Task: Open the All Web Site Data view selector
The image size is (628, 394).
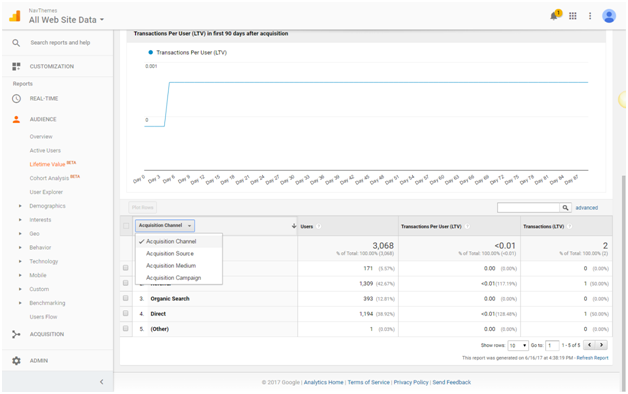Action: tap(66, 20)
